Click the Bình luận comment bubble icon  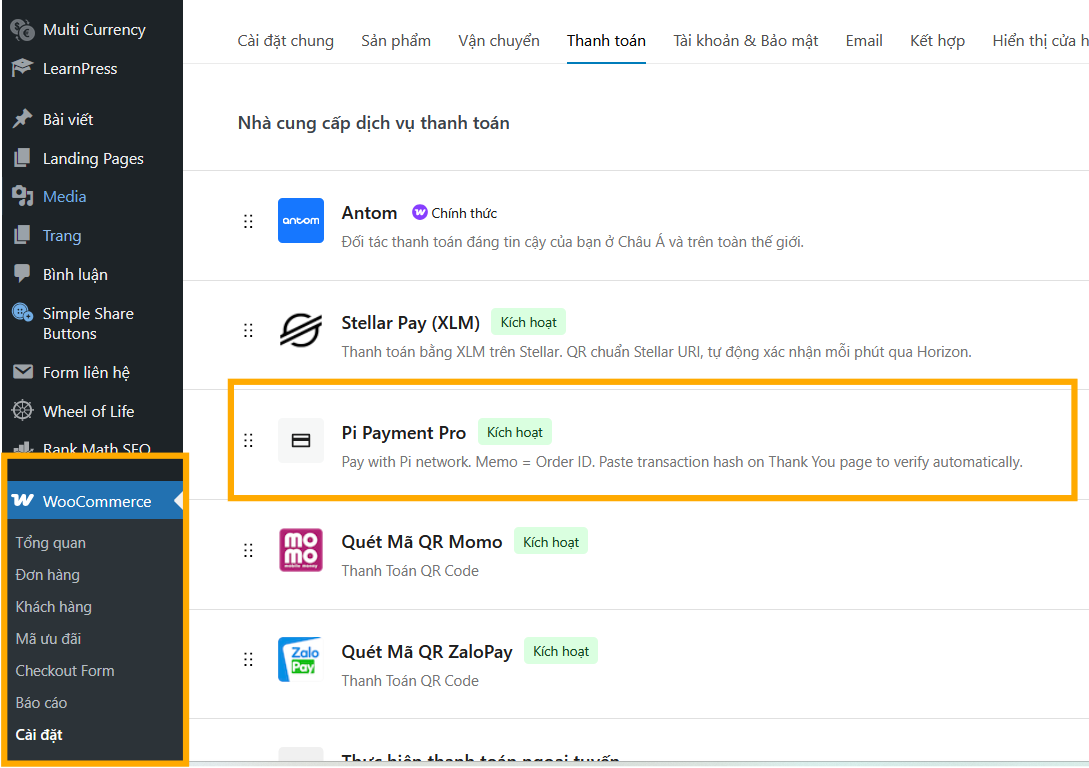coord(22,274)
